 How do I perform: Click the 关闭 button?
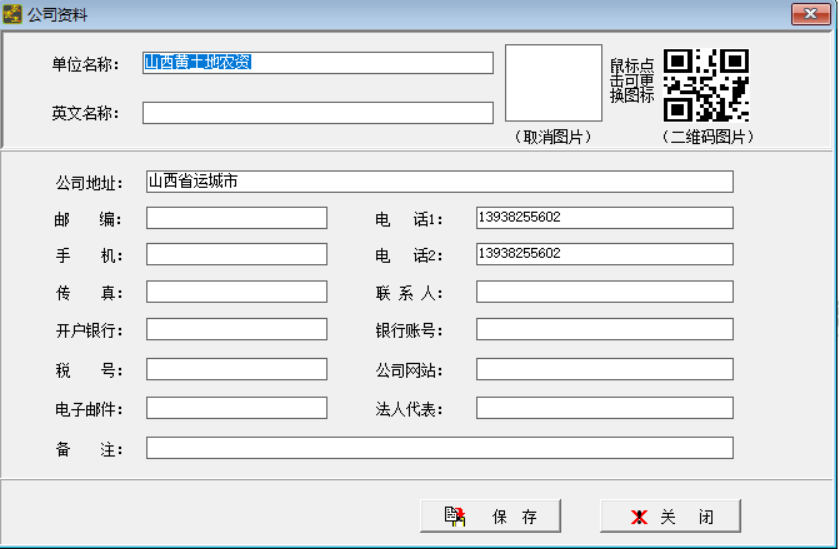click(x=670, y=516)
